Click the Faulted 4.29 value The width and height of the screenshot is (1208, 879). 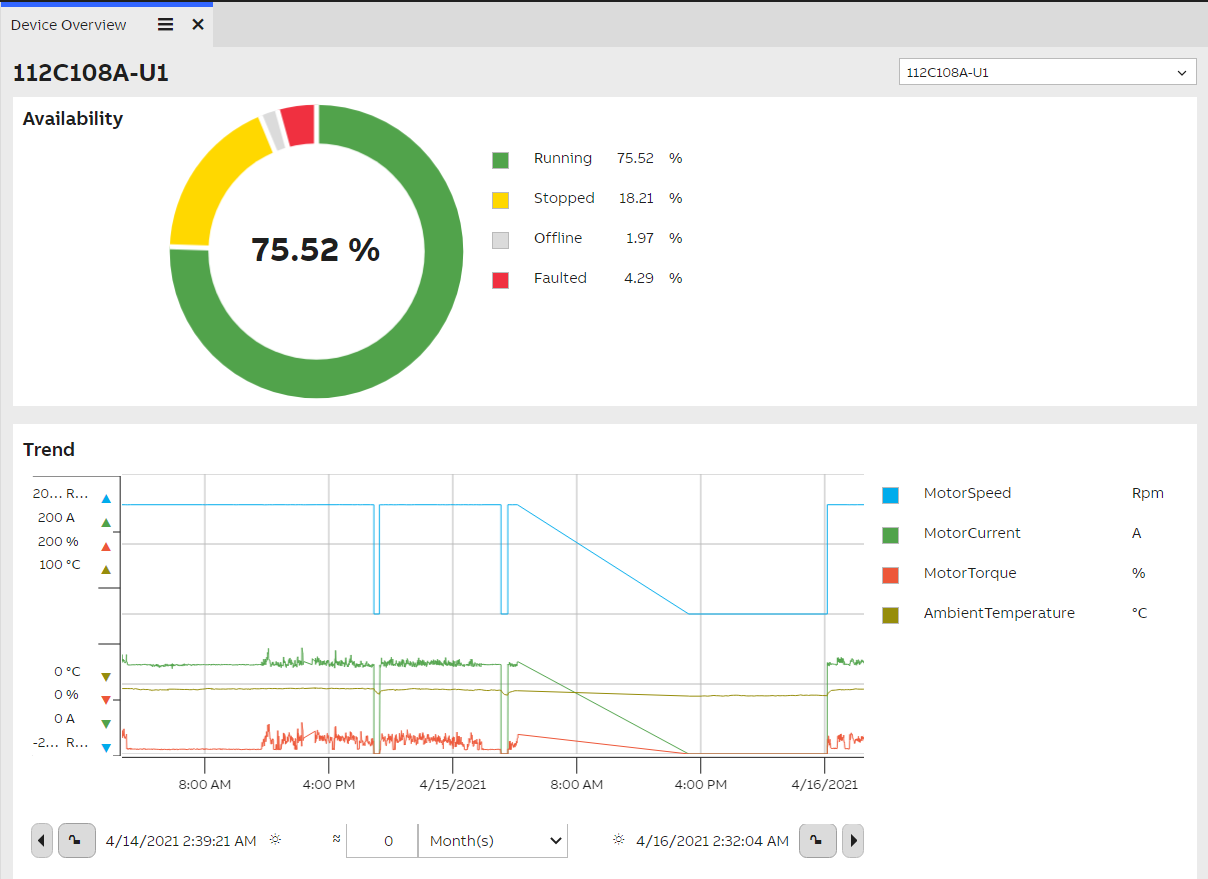(639, 278)
